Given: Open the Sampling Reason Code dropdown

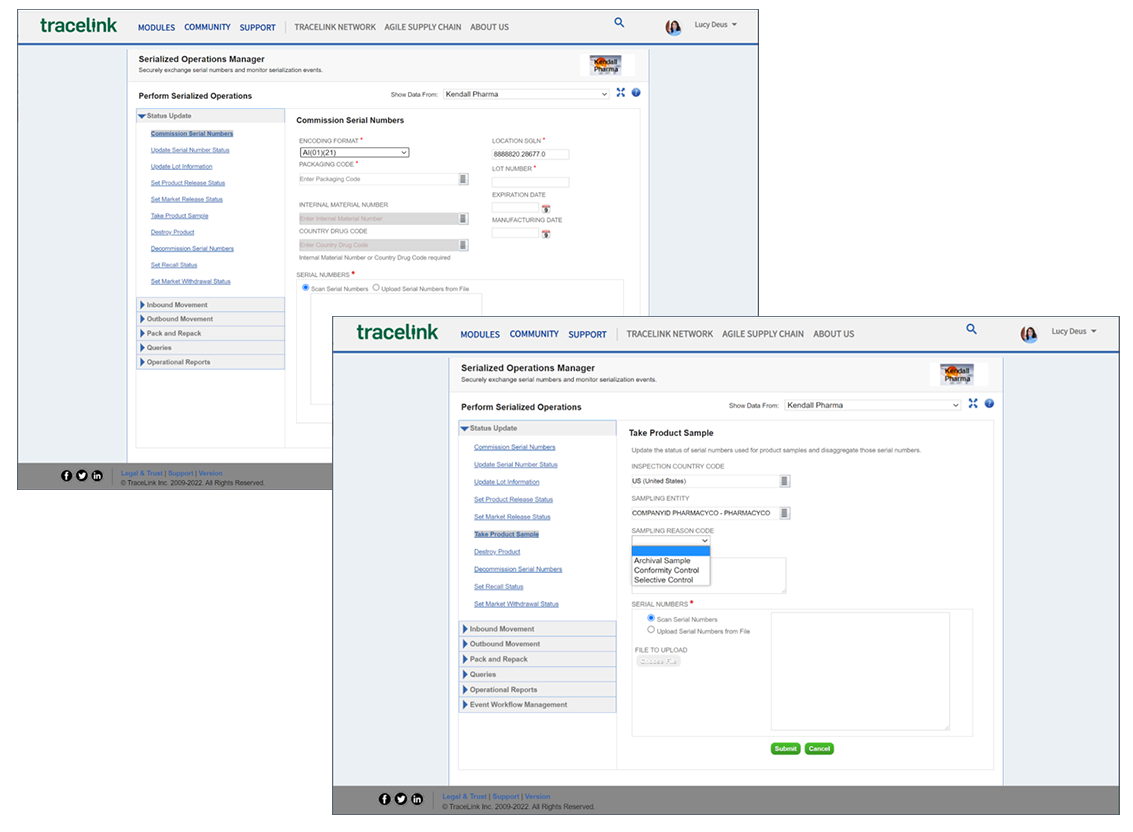Looking at the screenshot, I should click(x=671, y=541).
